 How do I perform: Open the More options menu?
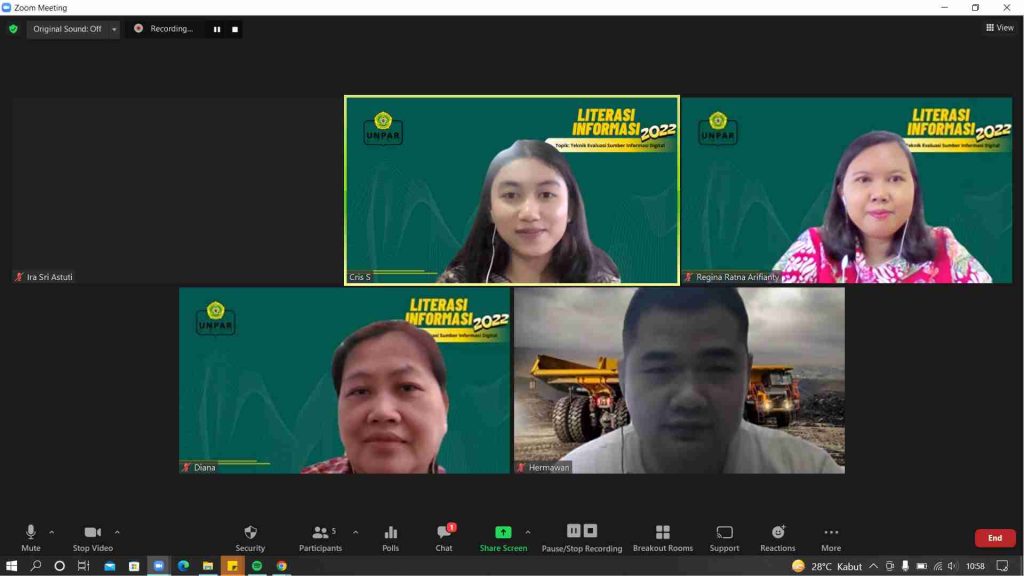pos(830,537)
